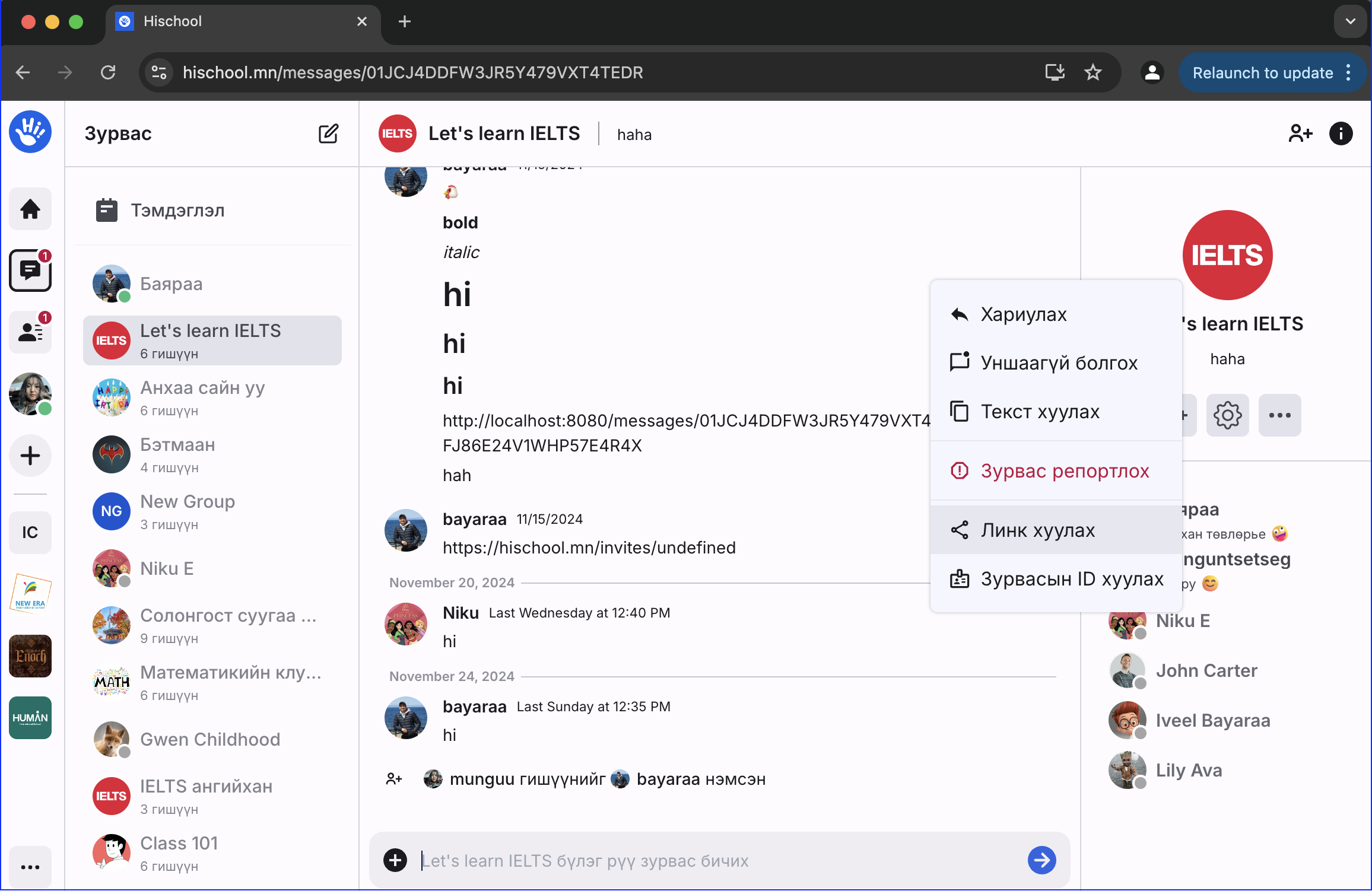
Task: Open the hischool.mn invites link message
Action: click(589, 548)
